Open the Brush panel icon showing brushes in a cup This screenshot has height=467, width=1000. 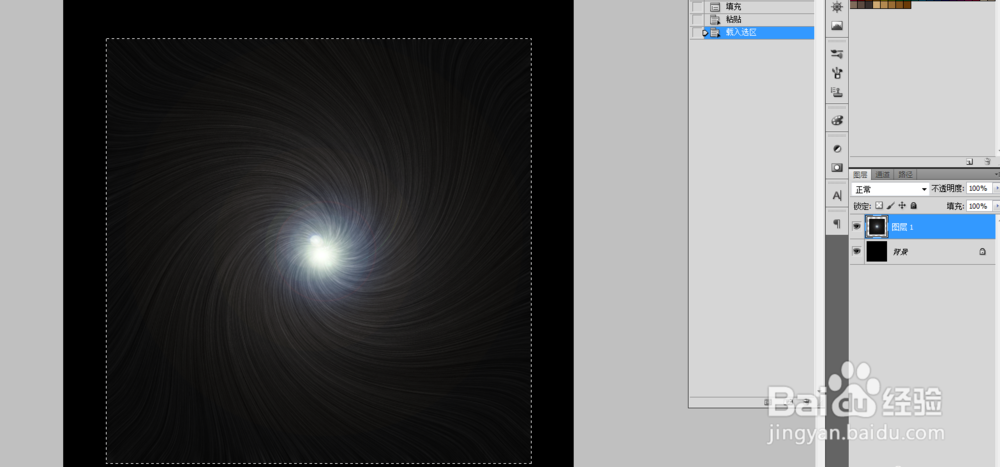837,73
